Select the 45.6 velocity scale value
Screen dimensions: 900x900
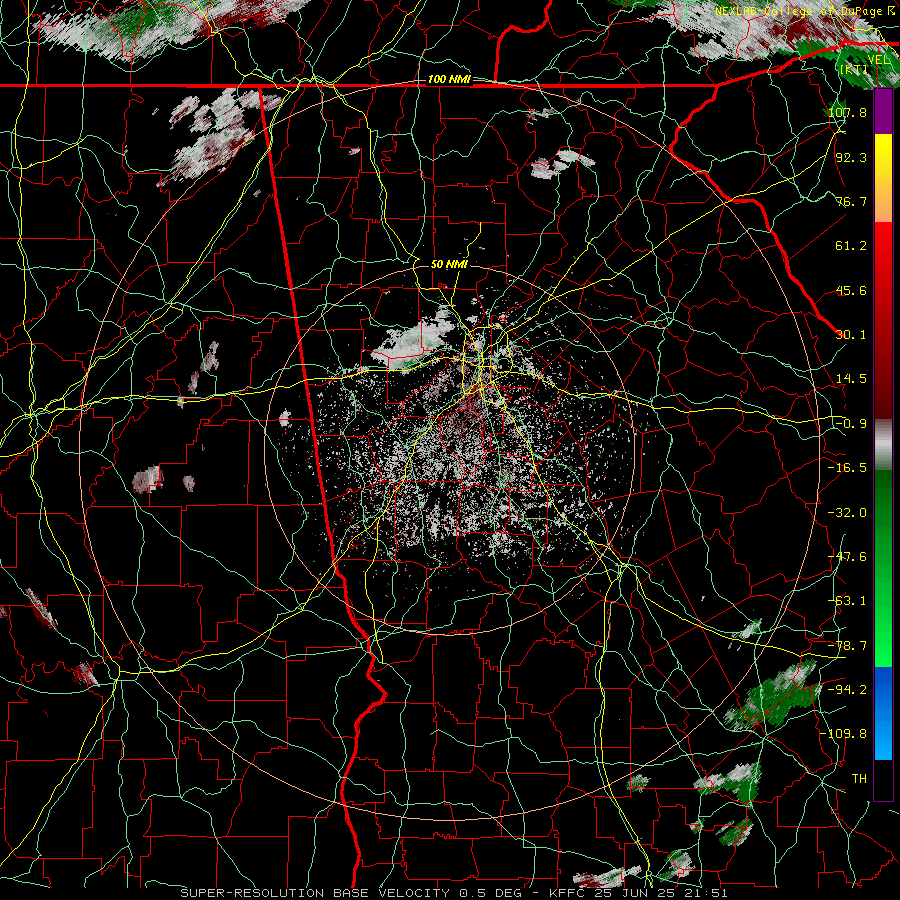[x=851, y=290]
